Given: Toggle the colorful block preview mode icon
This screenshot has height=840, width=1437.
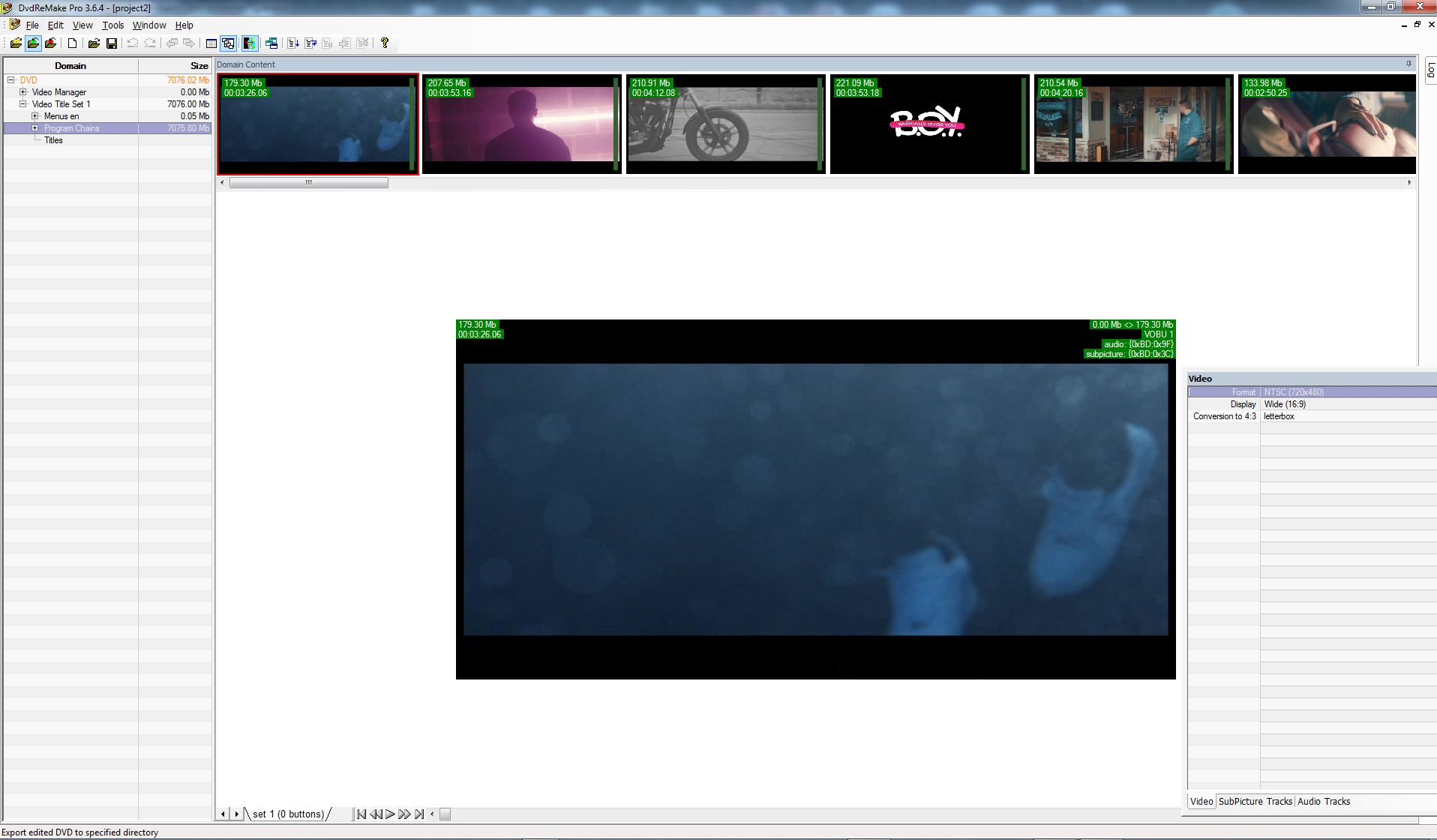Looking at the screenshot, I should point(250,43).
